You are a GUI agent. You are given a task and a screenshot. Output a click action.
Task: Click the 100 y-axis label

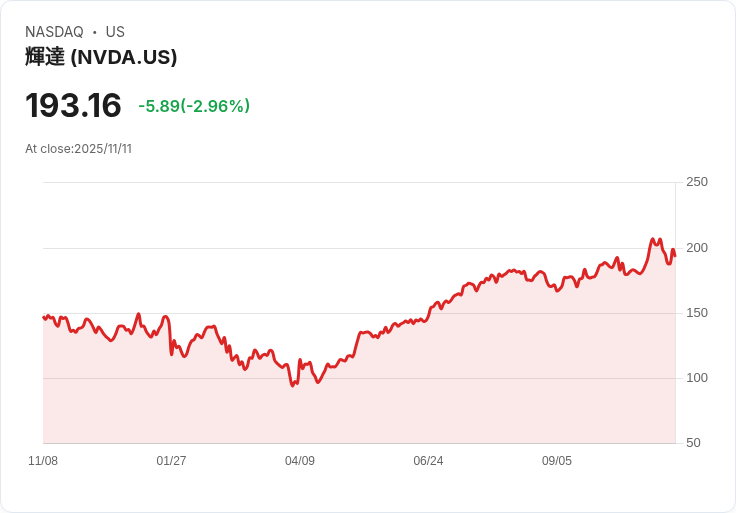pos(697,377)
